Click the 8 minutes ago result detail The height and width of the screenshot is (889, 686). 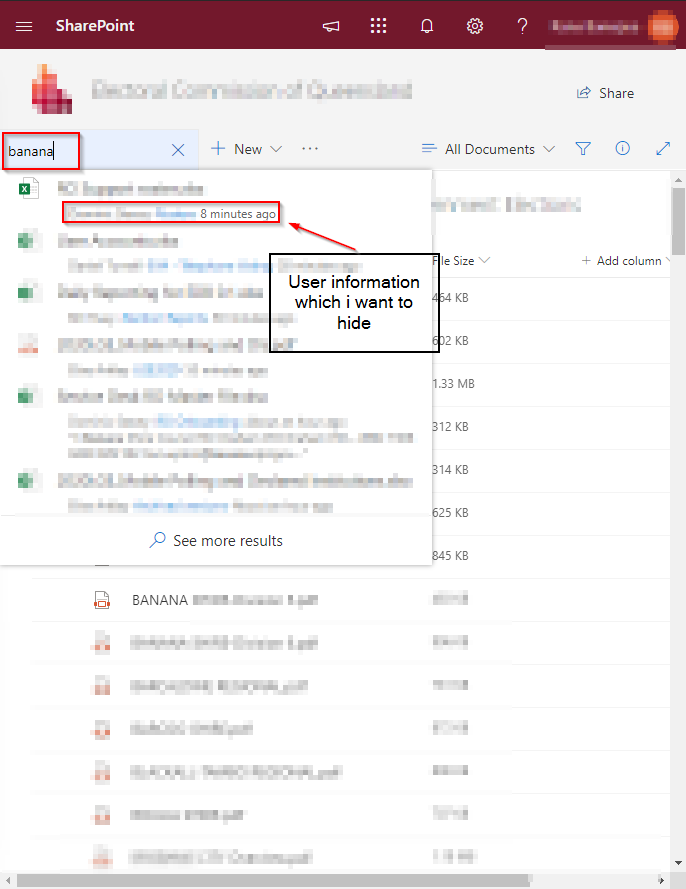tap(238, 214)
